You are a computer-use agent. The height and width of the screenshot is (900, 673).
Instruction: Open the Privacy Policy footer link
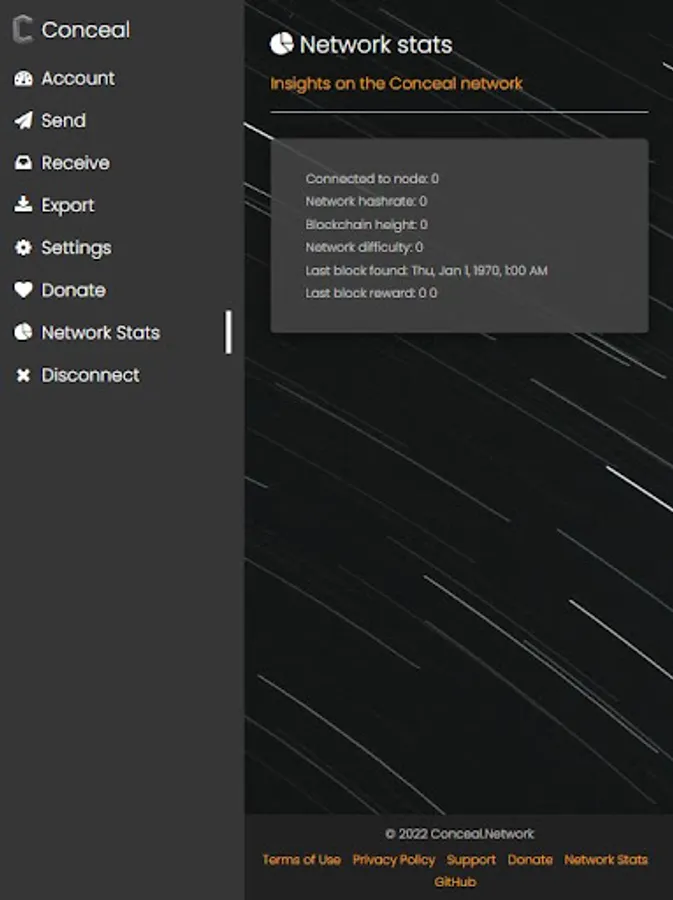coord(394,860)
